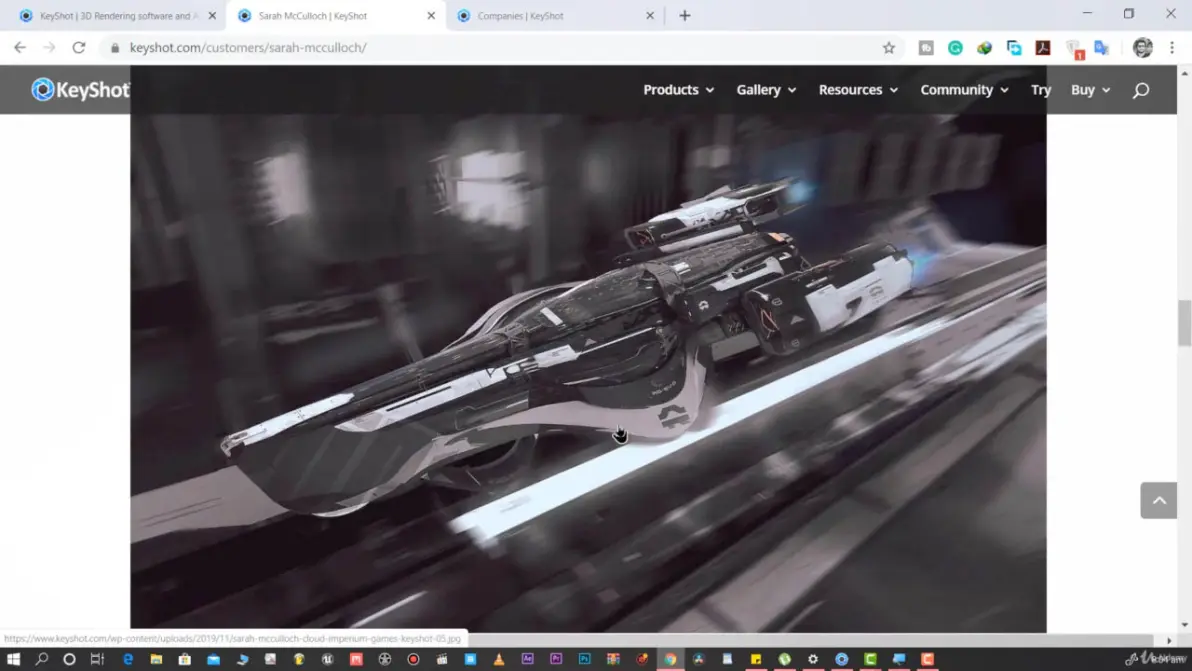Launch VLC media player from the taskbar
Image resolution: width=1192 pixels, height=671 pixels.
499,659
